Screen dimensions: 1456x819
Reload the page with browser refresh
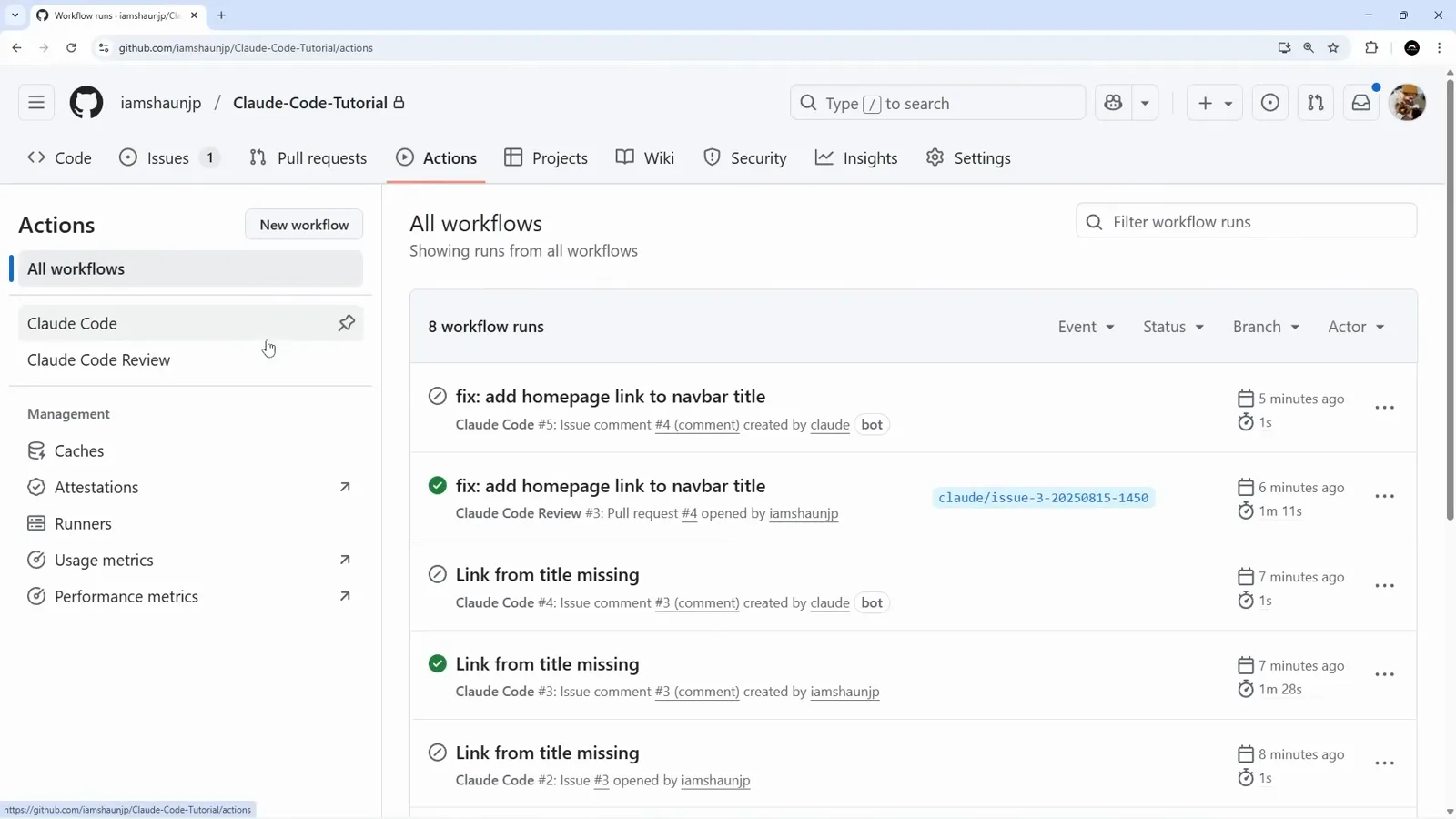71,47
